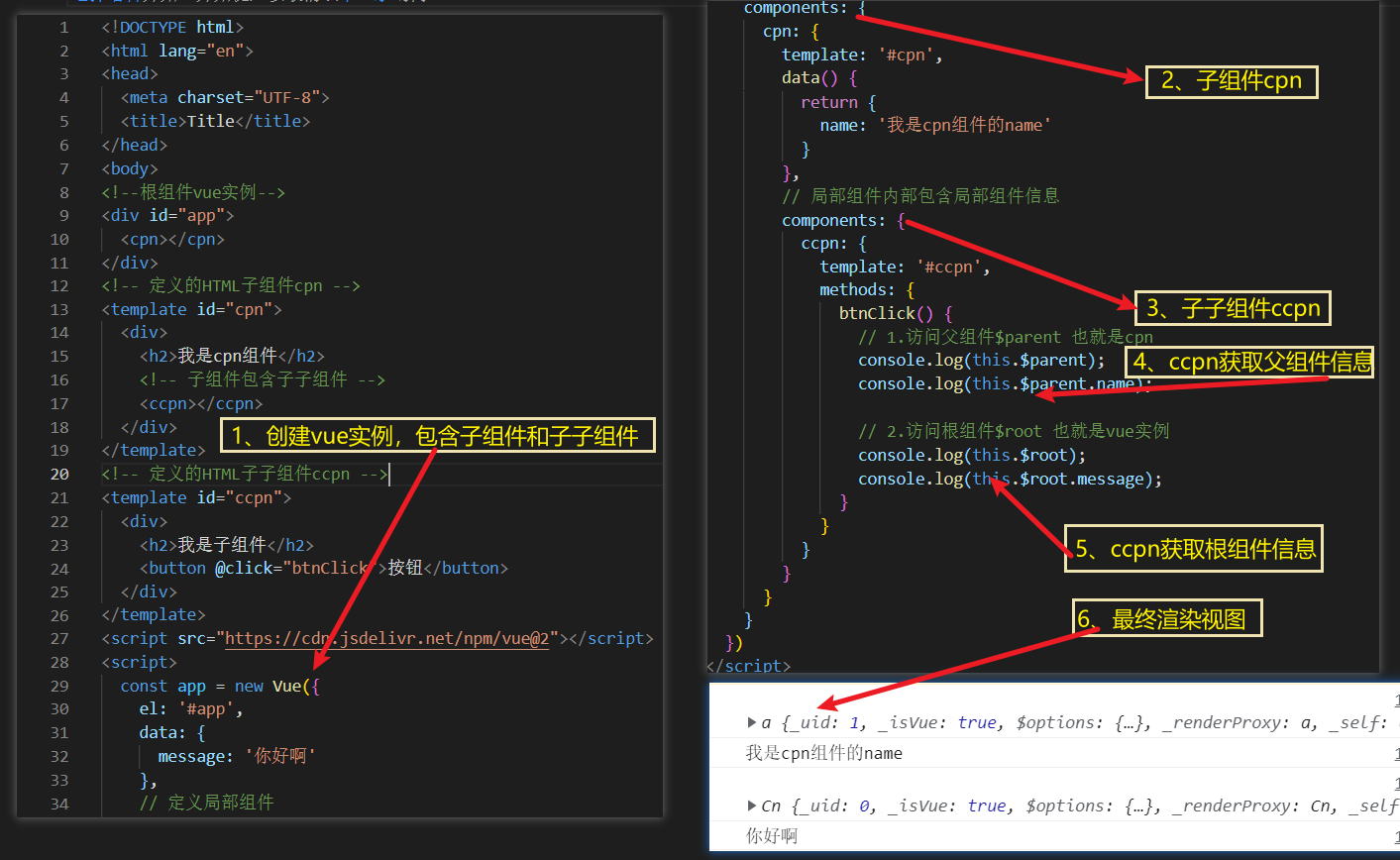Click the '<cpn></cpn>' tag line
The image size is (1400, 860).
(172, 239)
